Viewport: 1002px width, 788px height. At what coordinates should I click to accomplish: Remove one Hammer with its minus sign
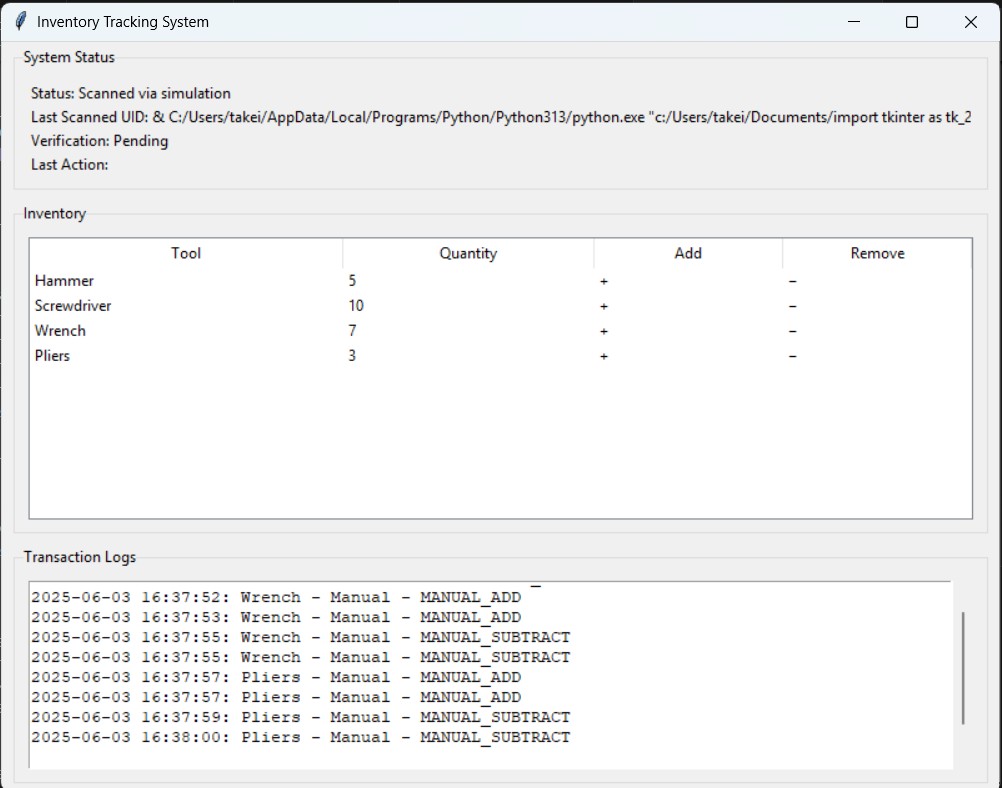792,281
